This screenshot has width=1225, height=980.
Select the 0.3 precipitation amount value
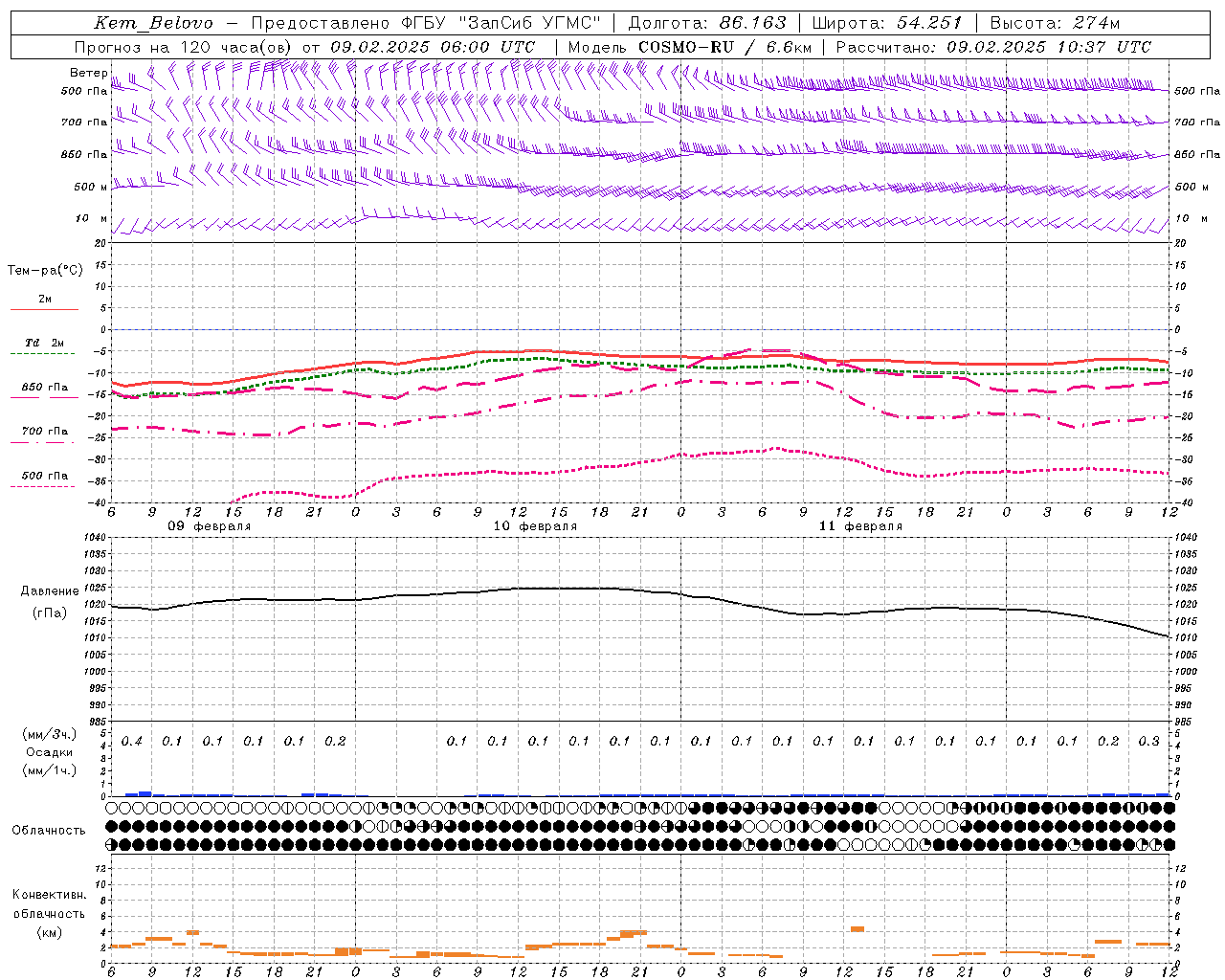1149,742
